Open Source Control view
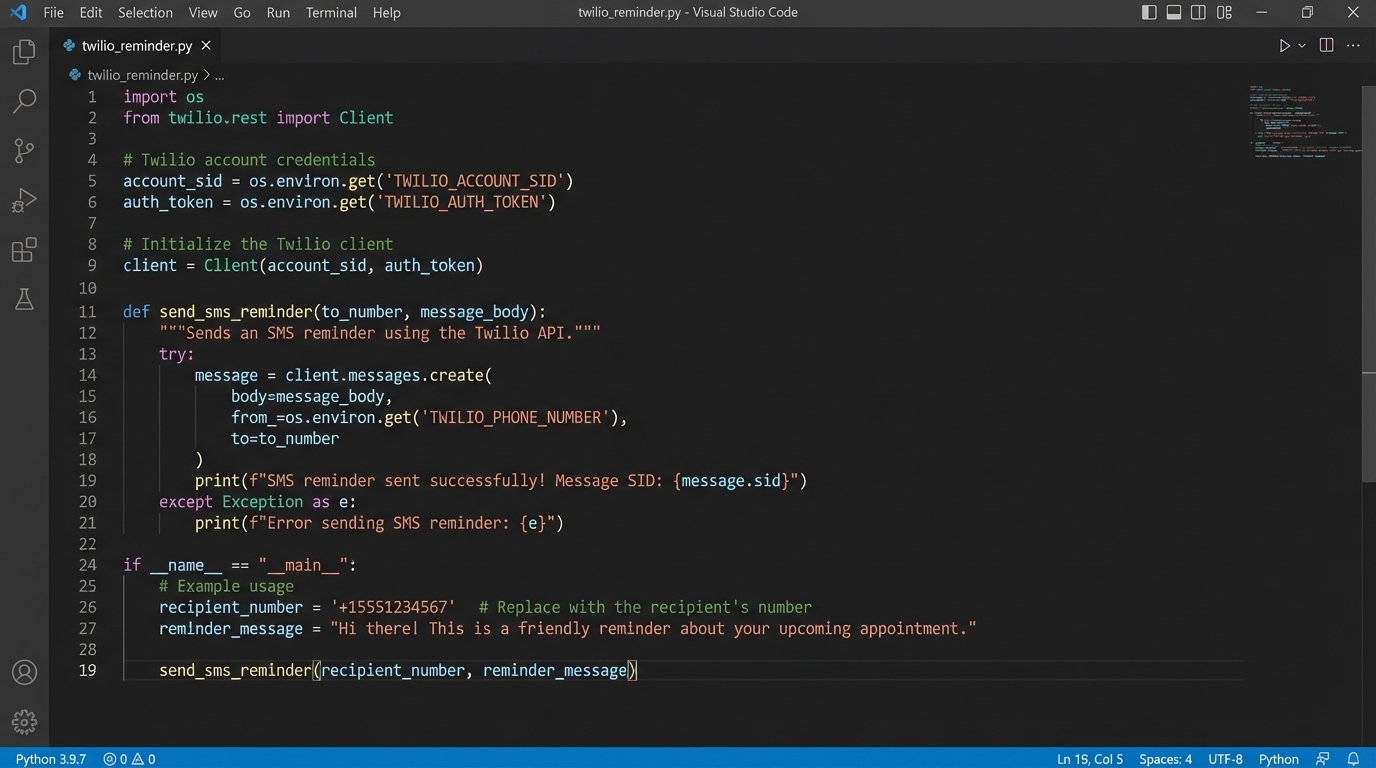The height and width of the screenshot is (768, 1376). (x=23, y=150)
